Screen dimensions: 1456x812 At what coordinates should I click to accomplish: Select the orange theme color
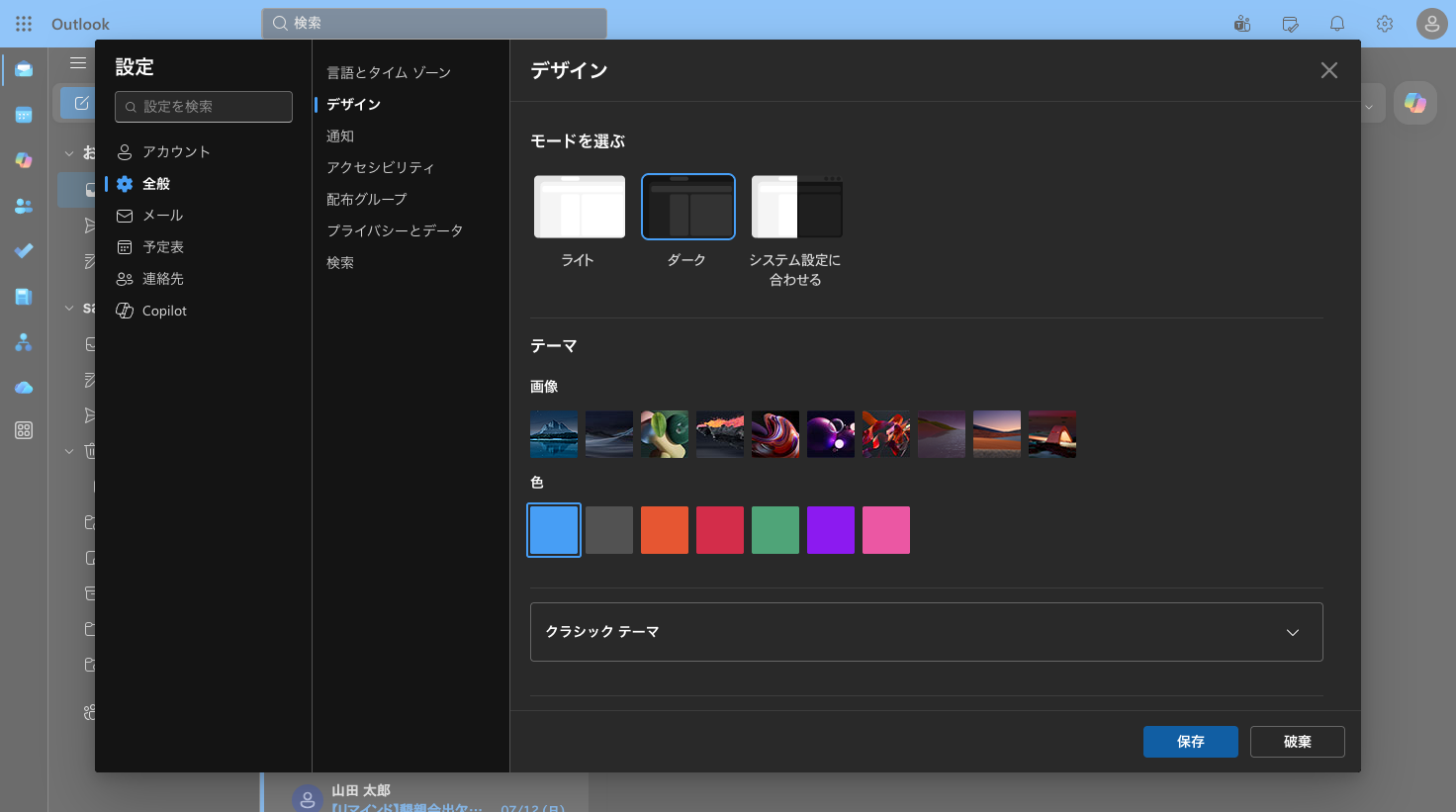[x=665, y=530]
